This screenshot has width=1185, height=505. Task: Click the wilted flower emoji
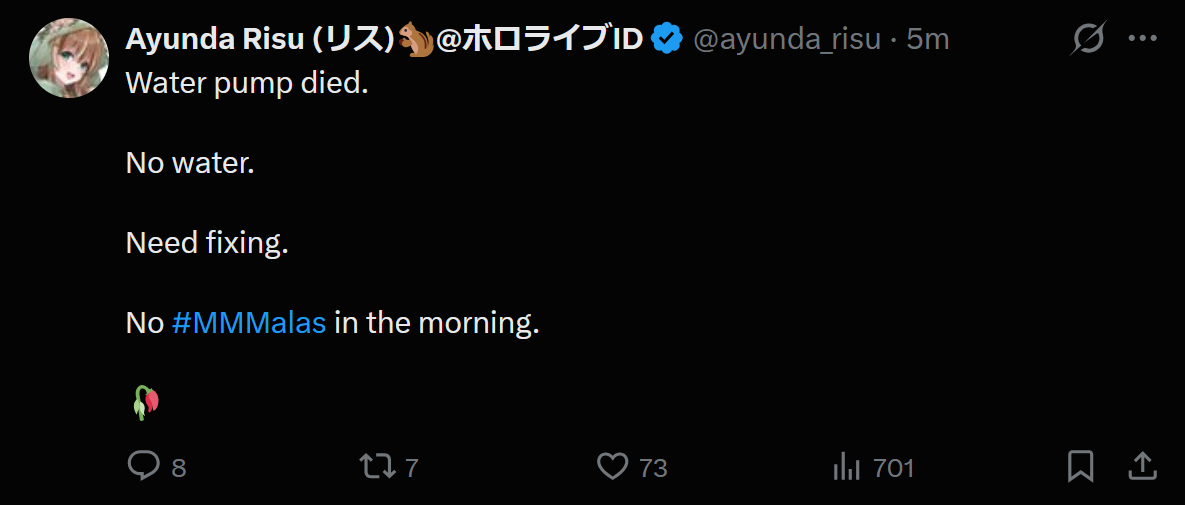pyautogui.click(x=145, y=402)
